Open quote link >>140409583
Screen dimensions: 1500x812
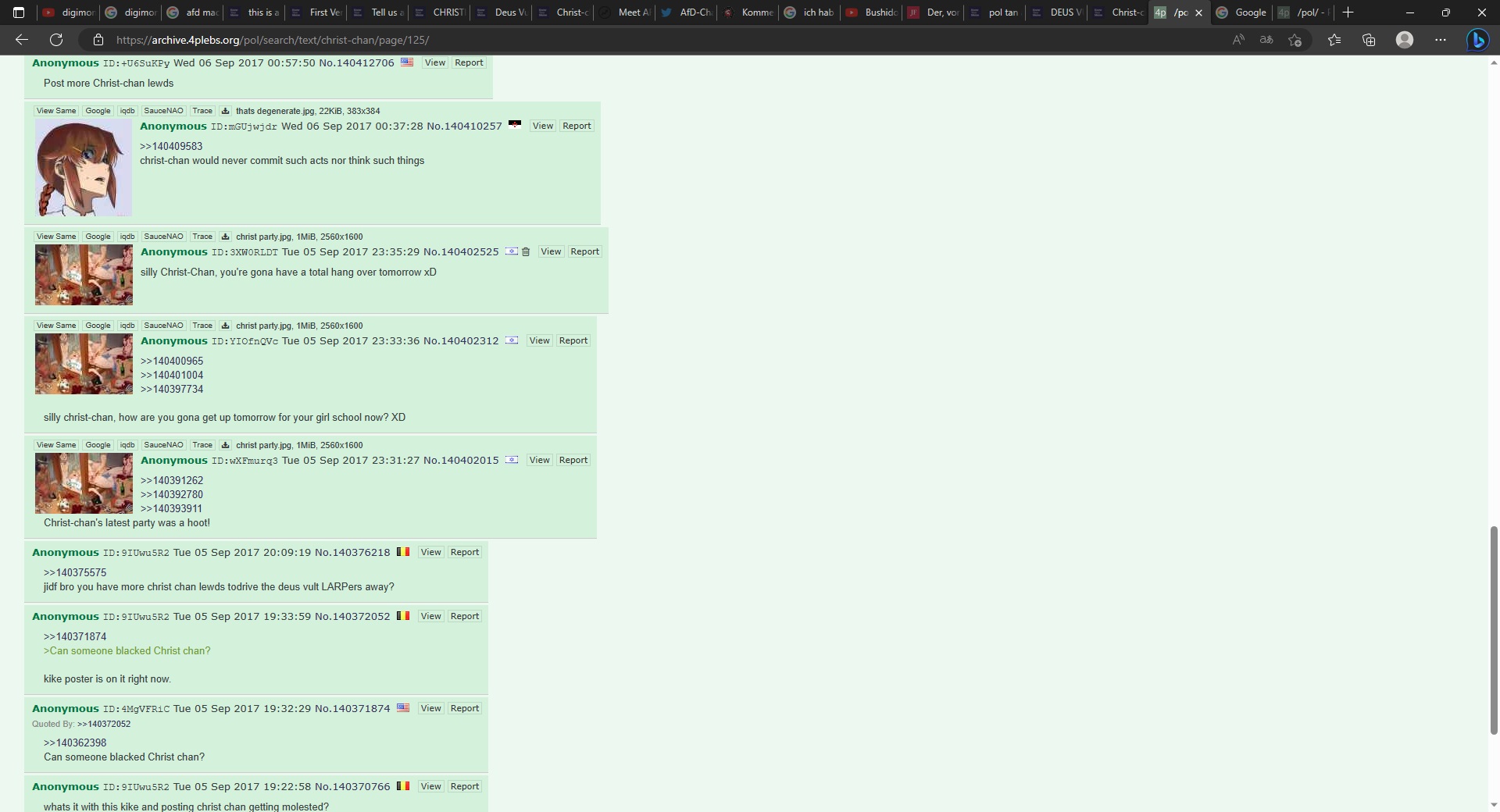point(171,146)
